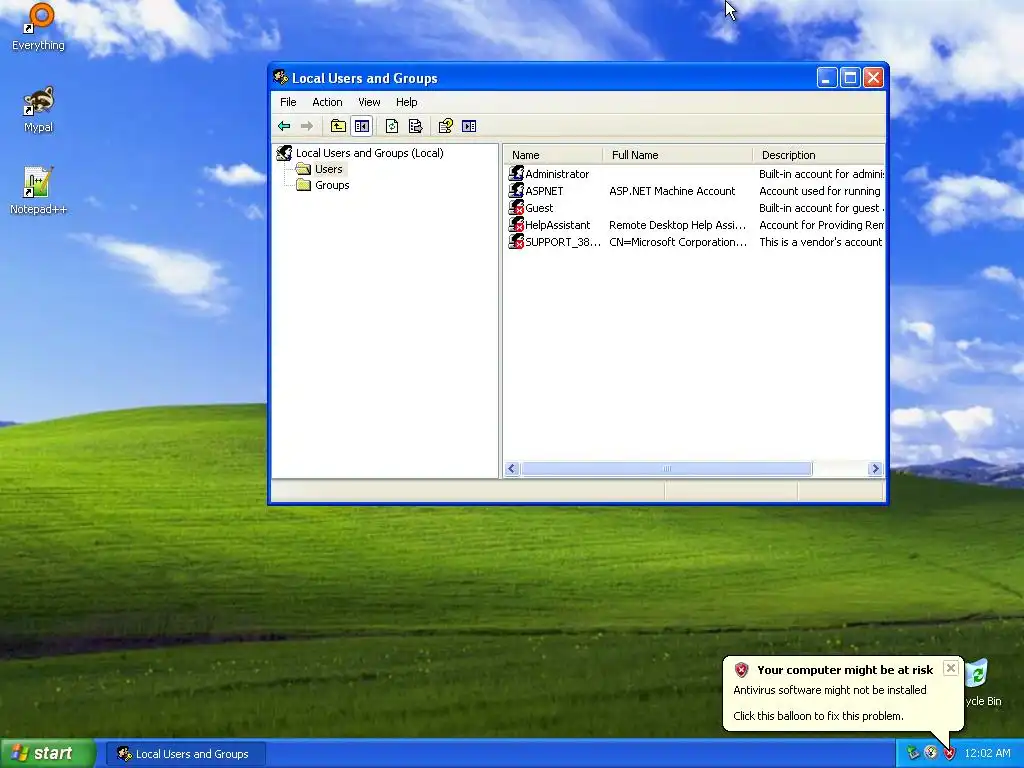1024x768 pixels.
Task: Select the SUPPORT_38... user row
Action: (x=696, y=242)
